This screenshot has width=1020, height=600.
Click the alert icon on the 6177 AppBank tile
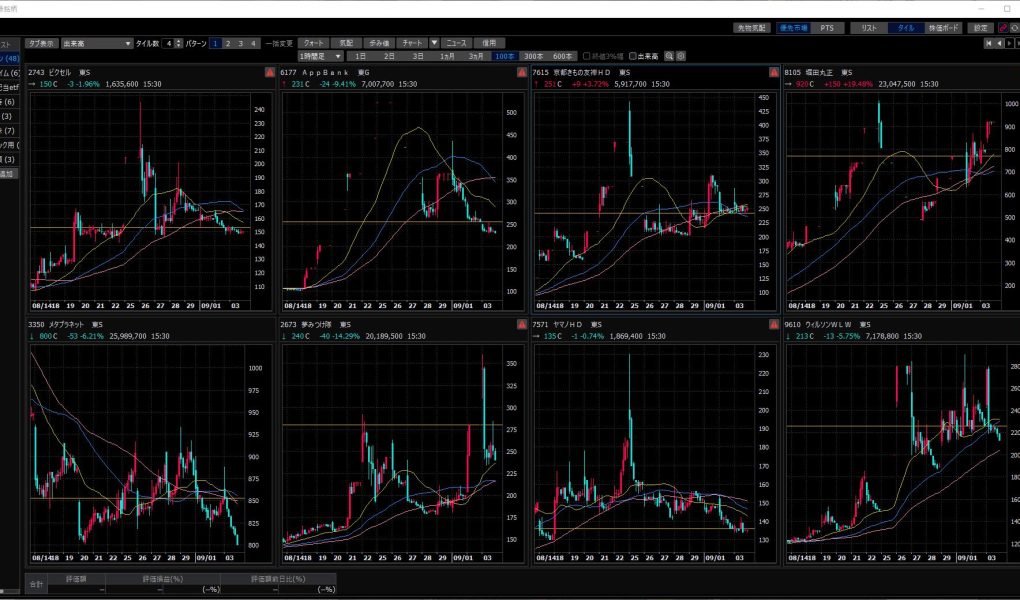(x=520, y=72)
